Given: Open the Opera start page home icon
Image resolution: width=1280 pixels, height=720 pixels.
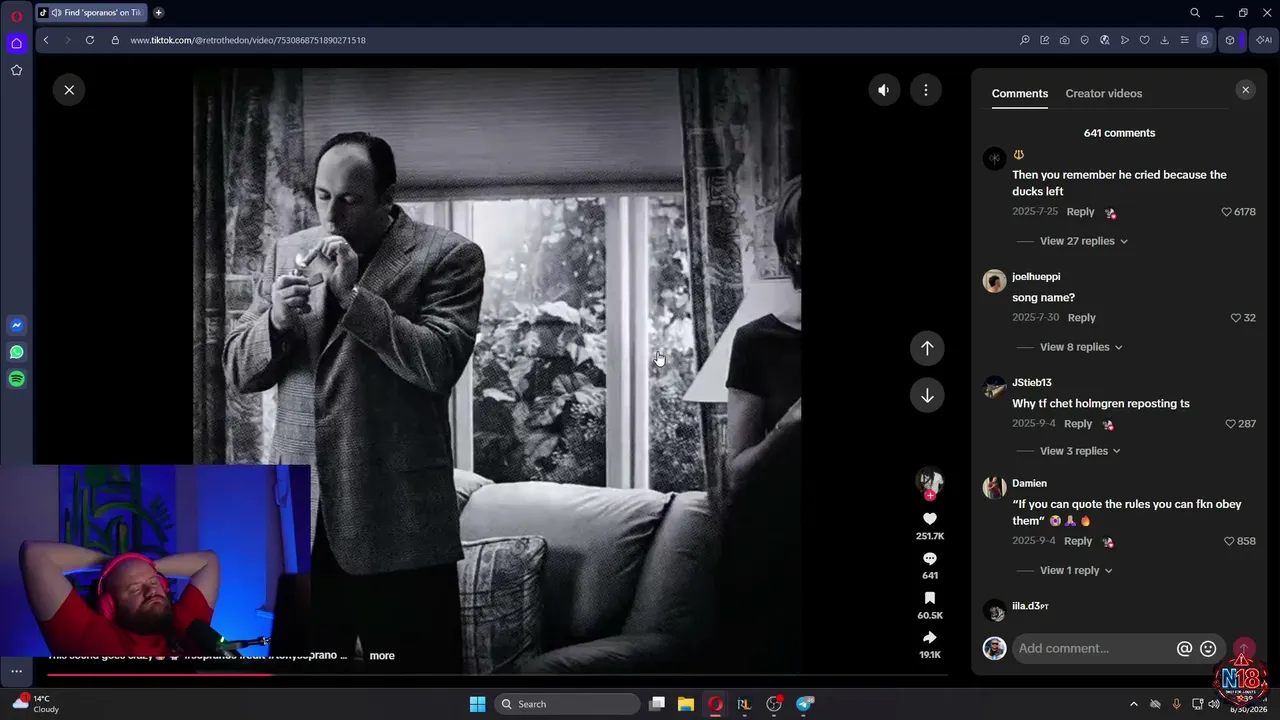Looking at the screenshot, I should pos(16,43).
